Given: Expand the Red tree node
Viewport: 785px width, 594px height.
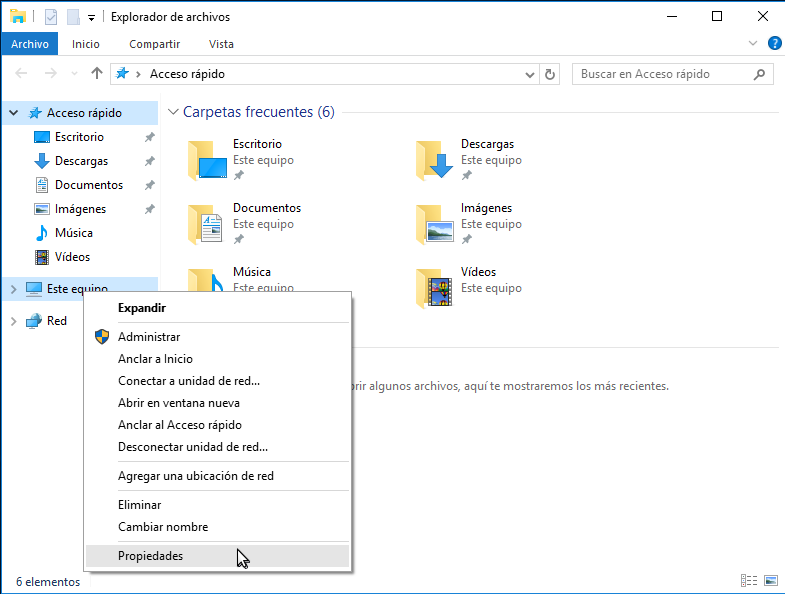Looking at the screenshot, I should [x=14, y=321].
